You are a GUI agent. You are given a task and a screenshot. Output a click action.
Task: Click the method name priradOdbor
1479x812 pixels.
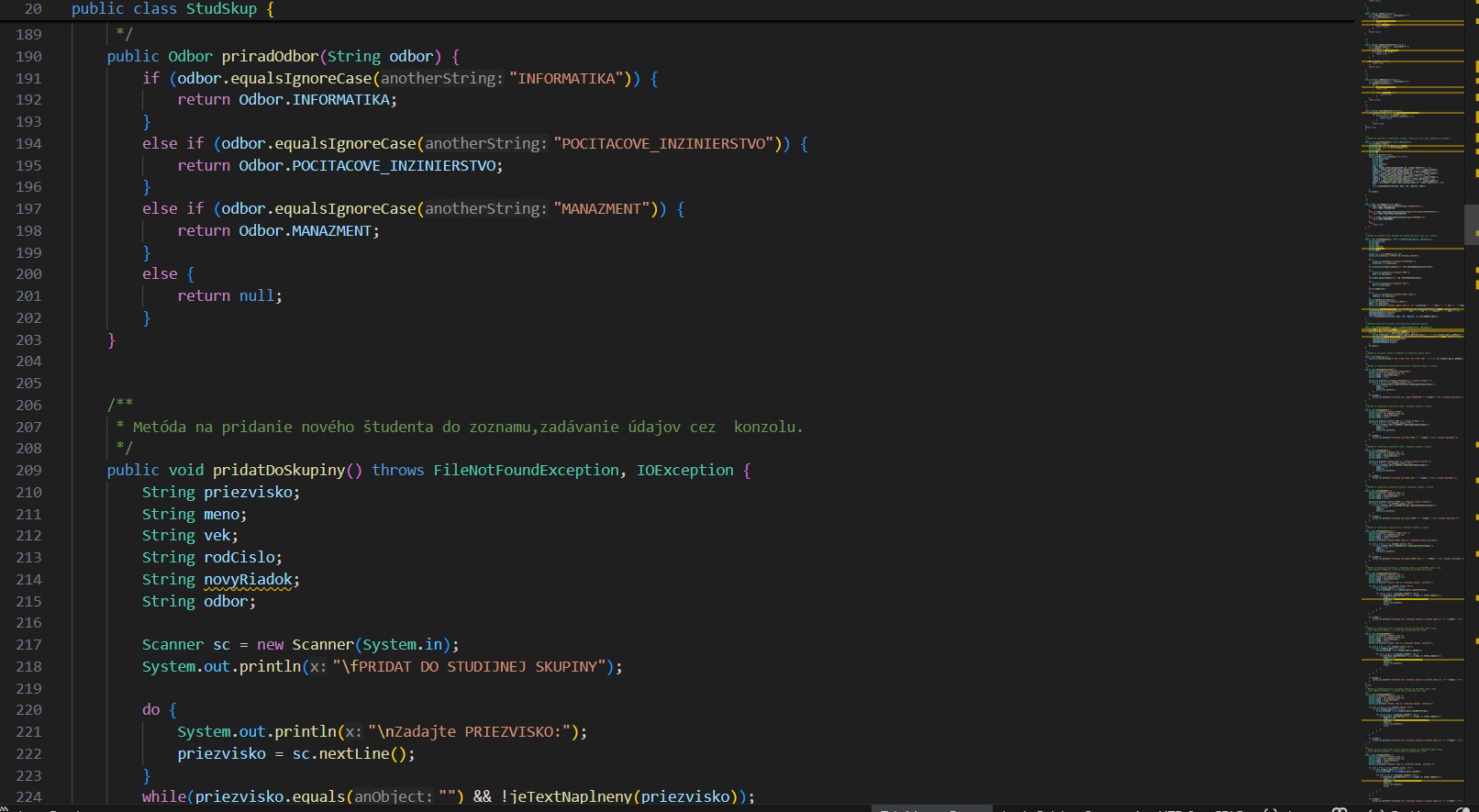270,57
